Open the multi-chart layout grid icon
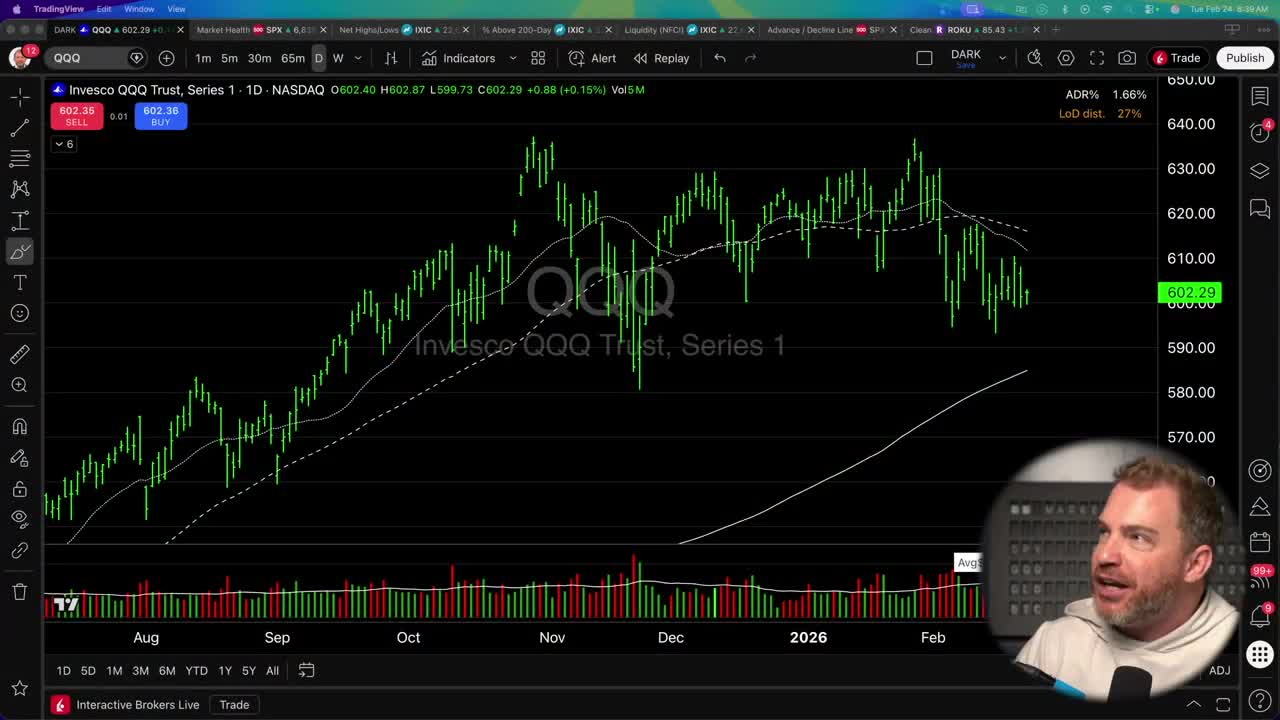The width and height of the screenshot is (1280, 720). 538,58
